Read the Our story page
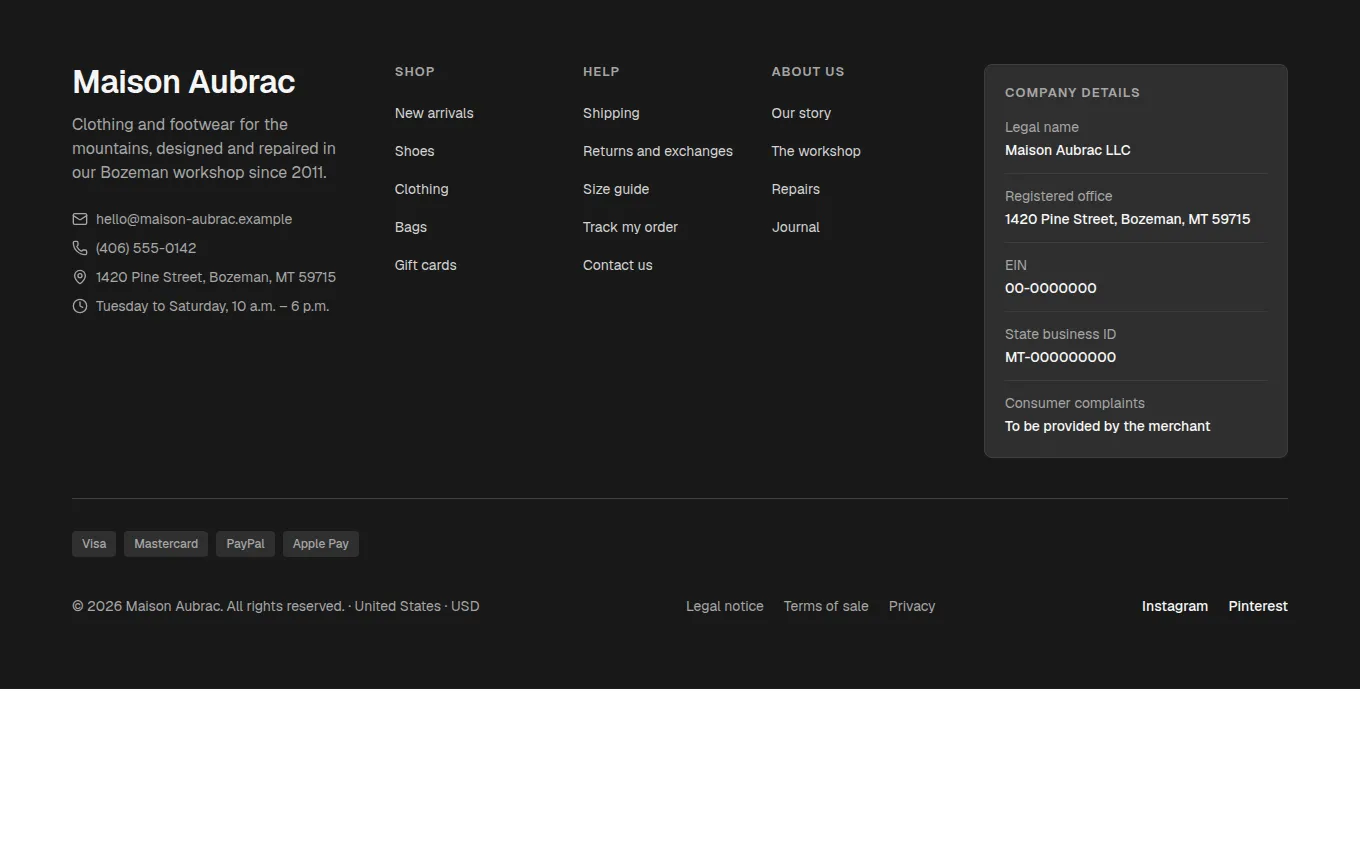This screenshot has height=850, width=1360. point(801,113)
